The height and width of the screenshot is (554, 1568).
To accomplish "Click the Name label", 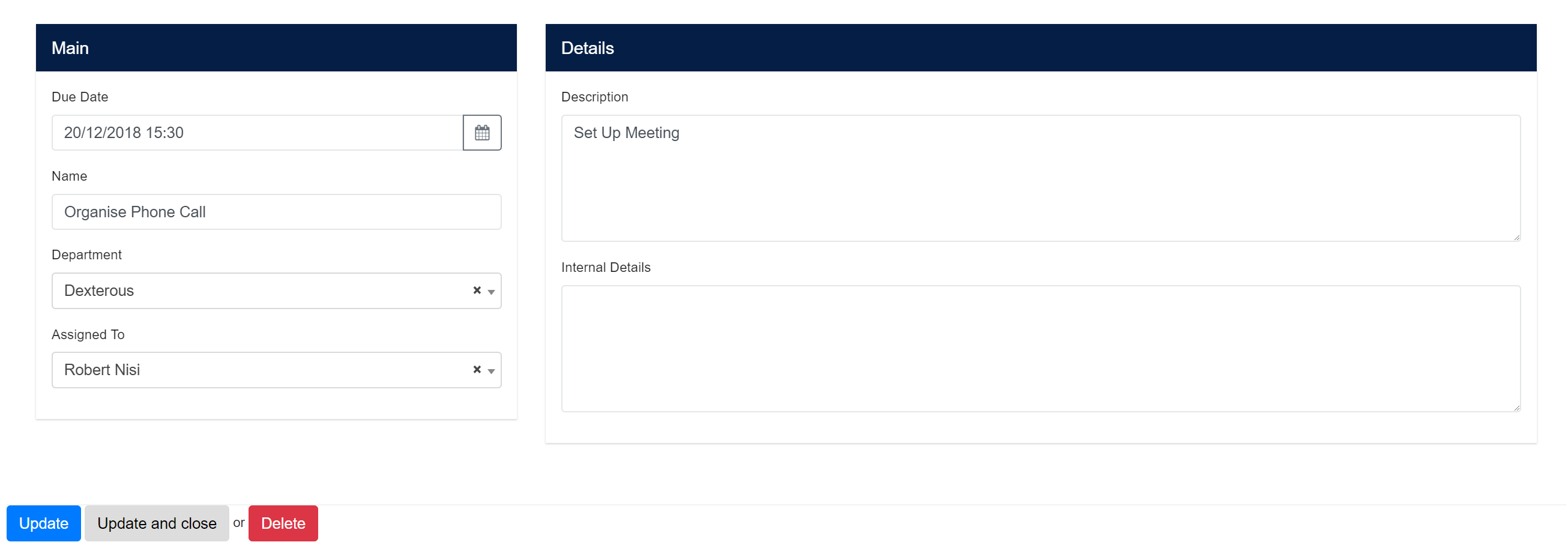I will click(x=70, y=176).
